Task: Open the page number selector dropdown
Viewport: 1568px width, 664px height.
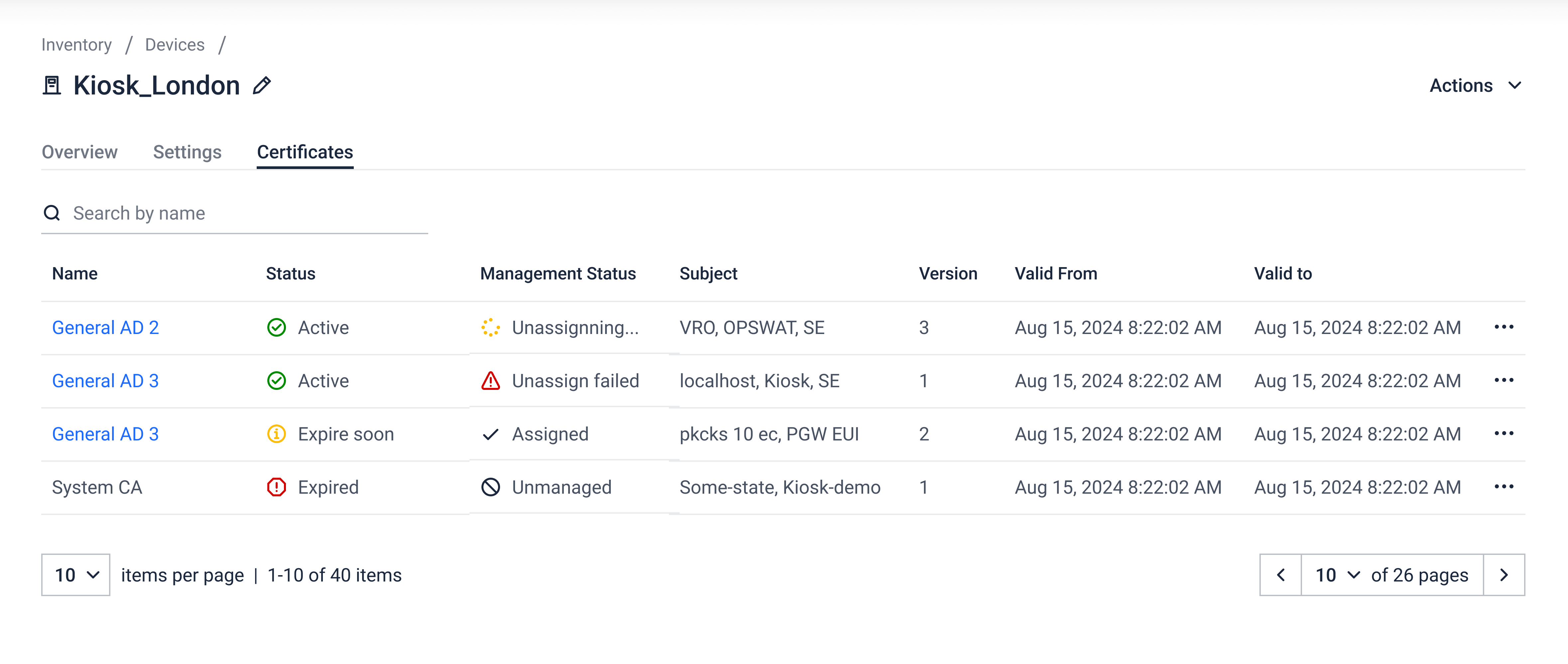Action: point(1337,575)
